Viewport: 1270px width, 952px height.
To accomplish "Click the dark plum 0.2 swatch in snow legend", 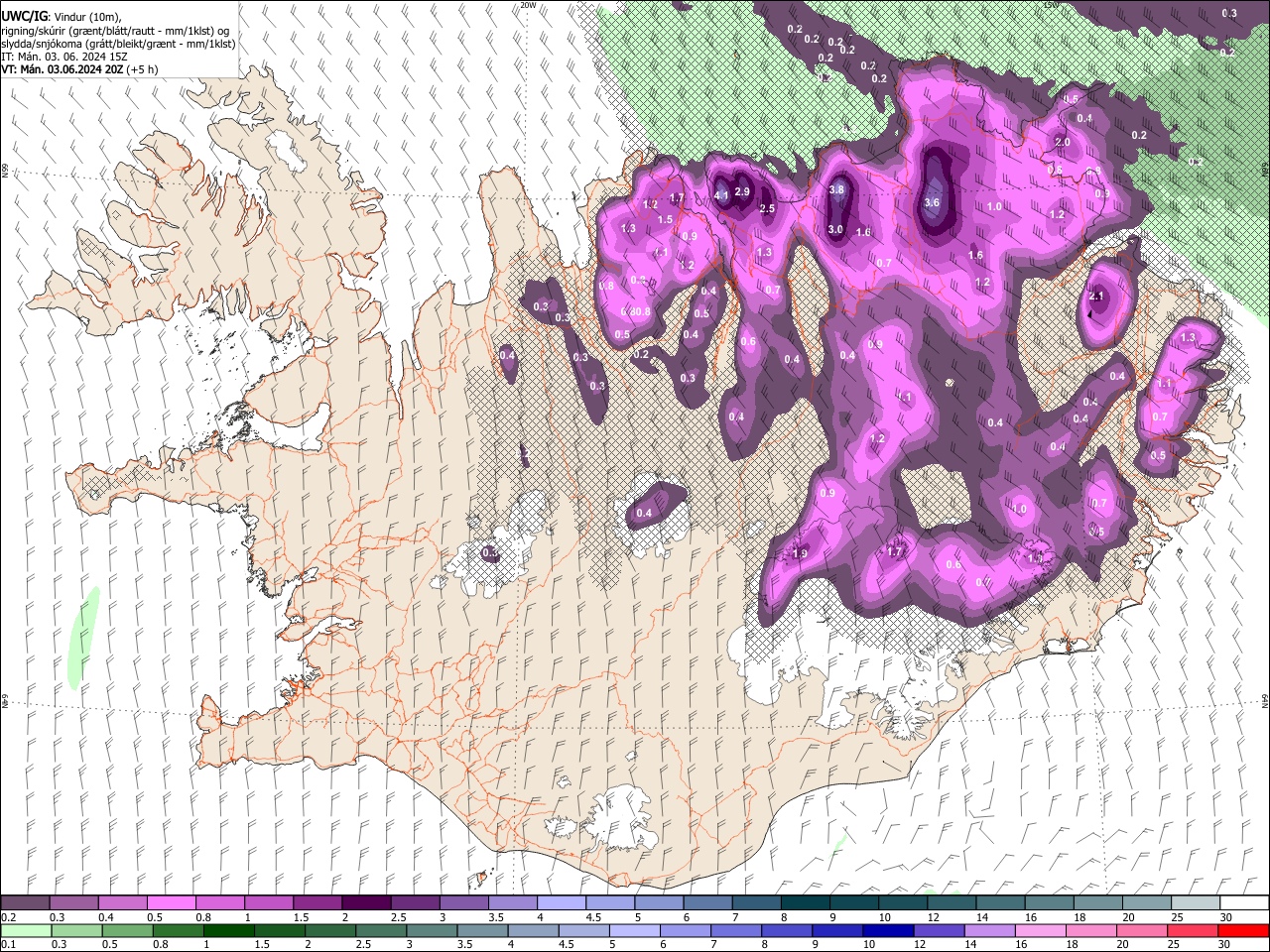I will click(25, 903).
